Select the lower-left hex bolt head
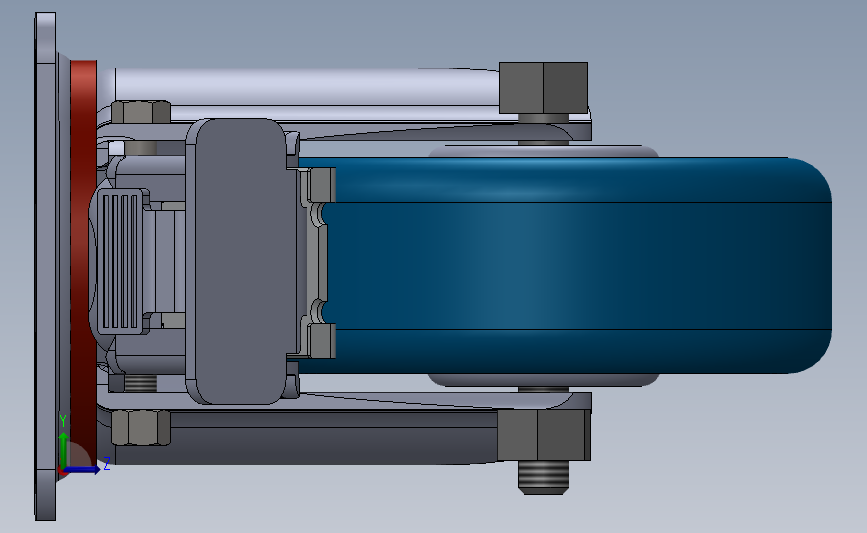 [140, 427]
